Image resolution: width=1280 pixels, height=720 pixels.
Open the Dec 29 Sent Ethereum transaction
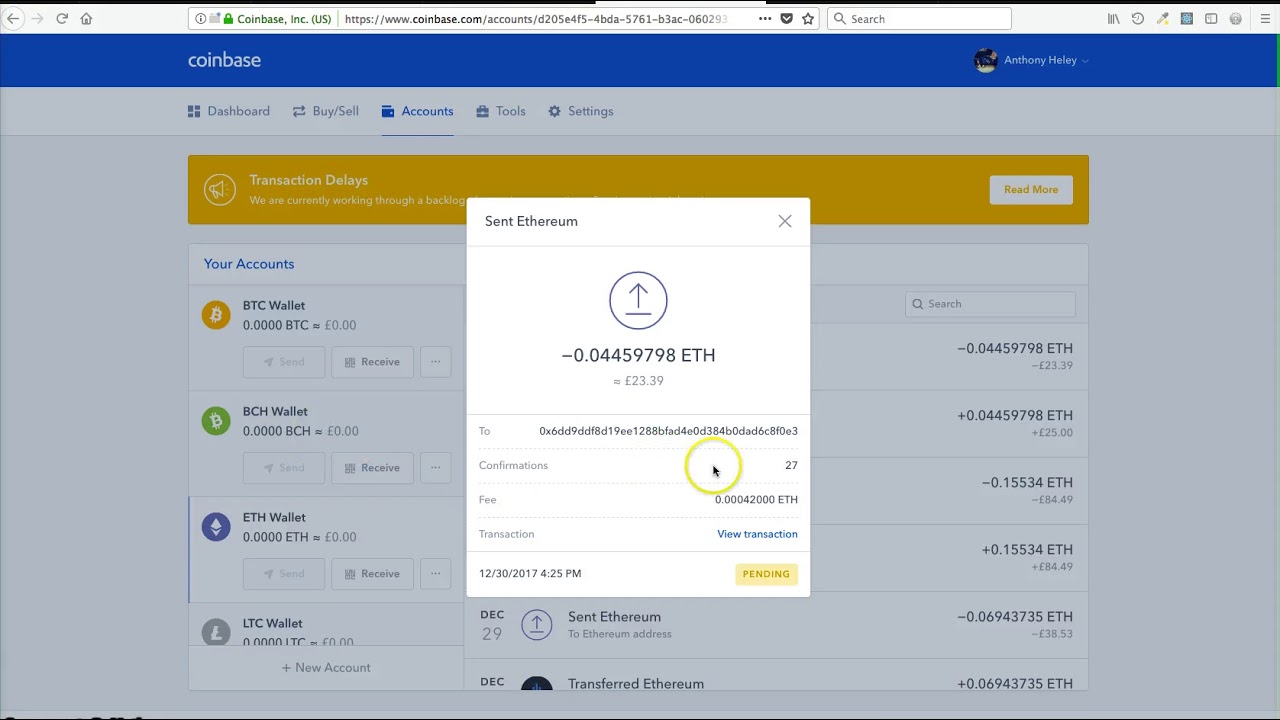[x=776, y=625]
